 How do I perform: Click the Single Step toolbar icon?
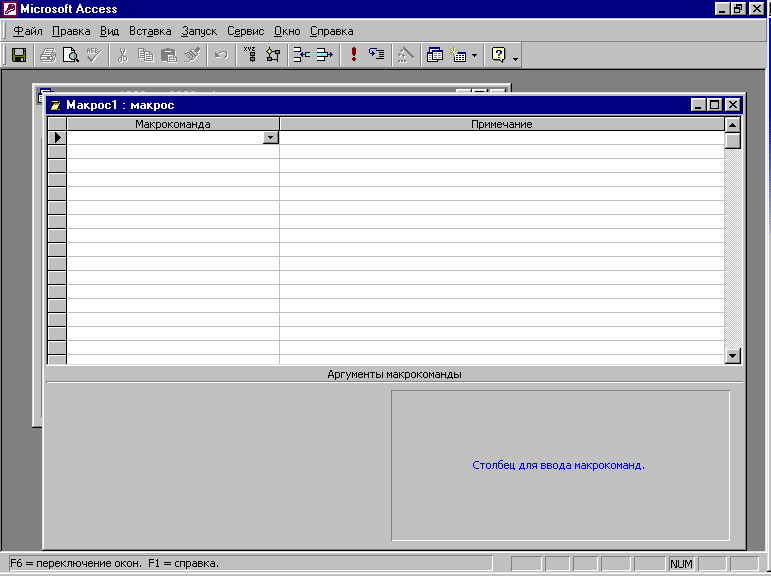pyautogui.click(x=377, y=55)
